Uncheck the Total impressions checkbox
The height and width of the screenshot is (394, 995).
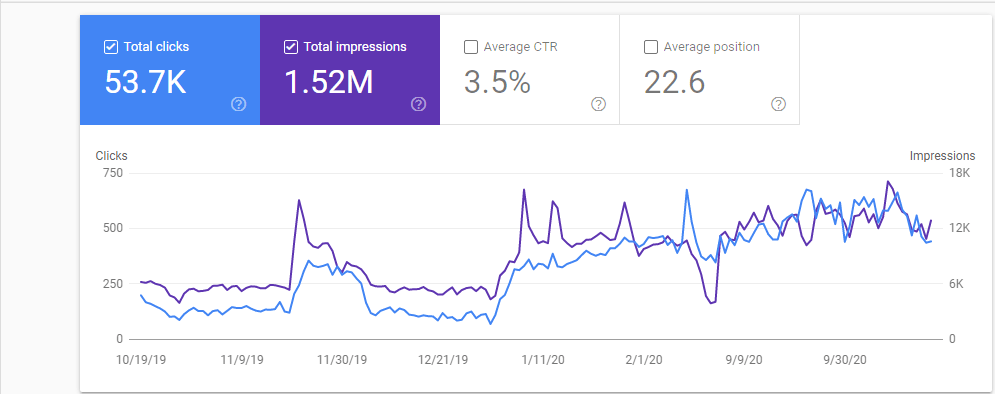click(x=291, y=47)
